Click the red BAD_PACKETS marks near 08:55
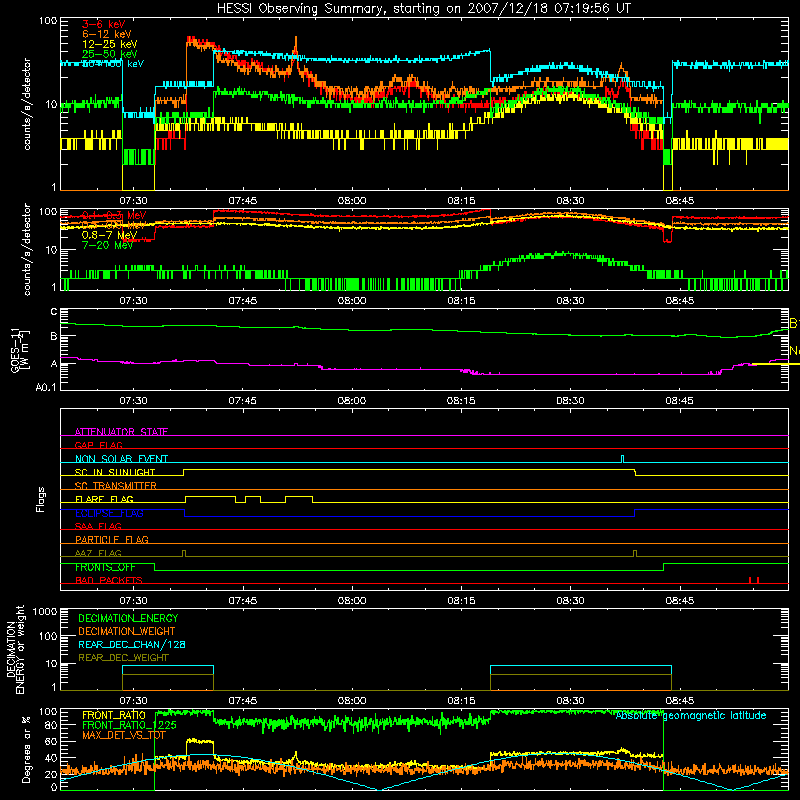Image resolution: width=800 pixels, height=800 pixels. [754, 580]
